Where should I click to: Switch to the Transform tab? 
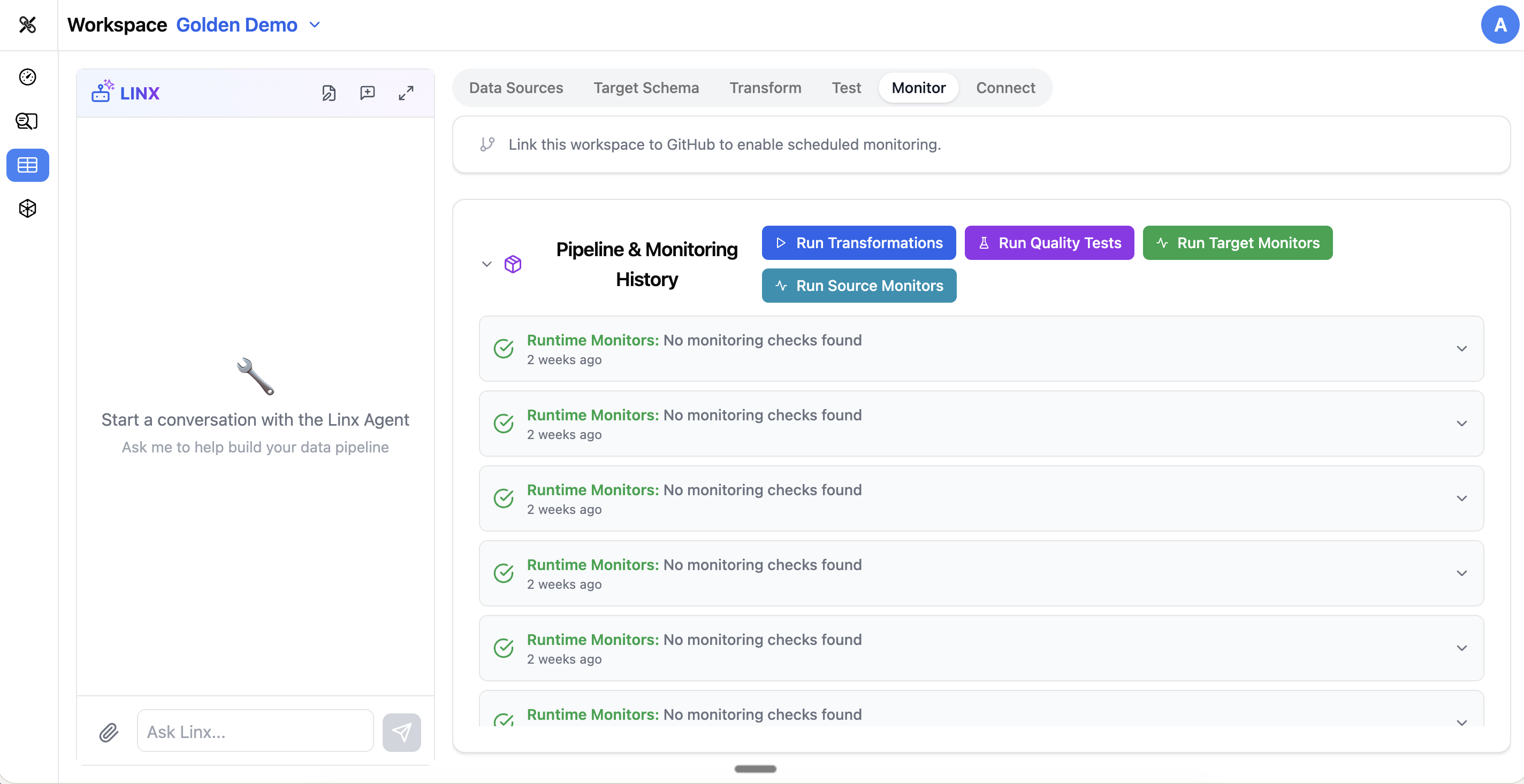[765, 88]
